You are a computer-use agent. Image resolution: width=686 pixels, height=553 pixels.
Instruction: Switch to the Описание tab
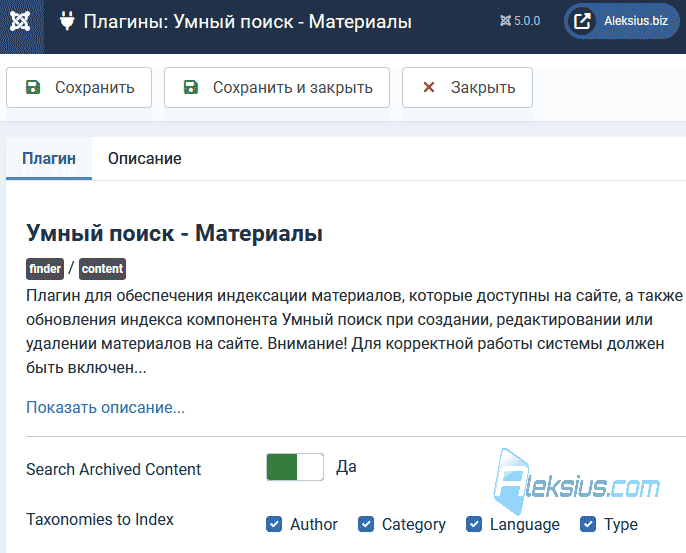(144, 158)
